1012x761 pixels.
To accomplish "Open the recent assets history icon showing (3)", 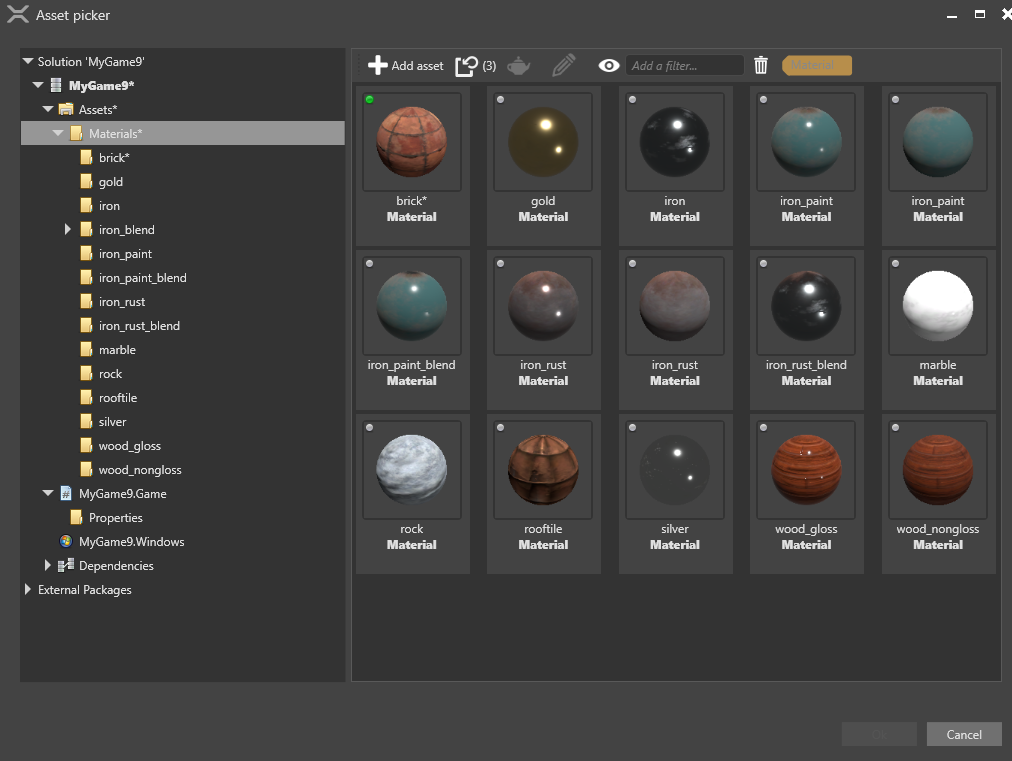I will (466, 65).
